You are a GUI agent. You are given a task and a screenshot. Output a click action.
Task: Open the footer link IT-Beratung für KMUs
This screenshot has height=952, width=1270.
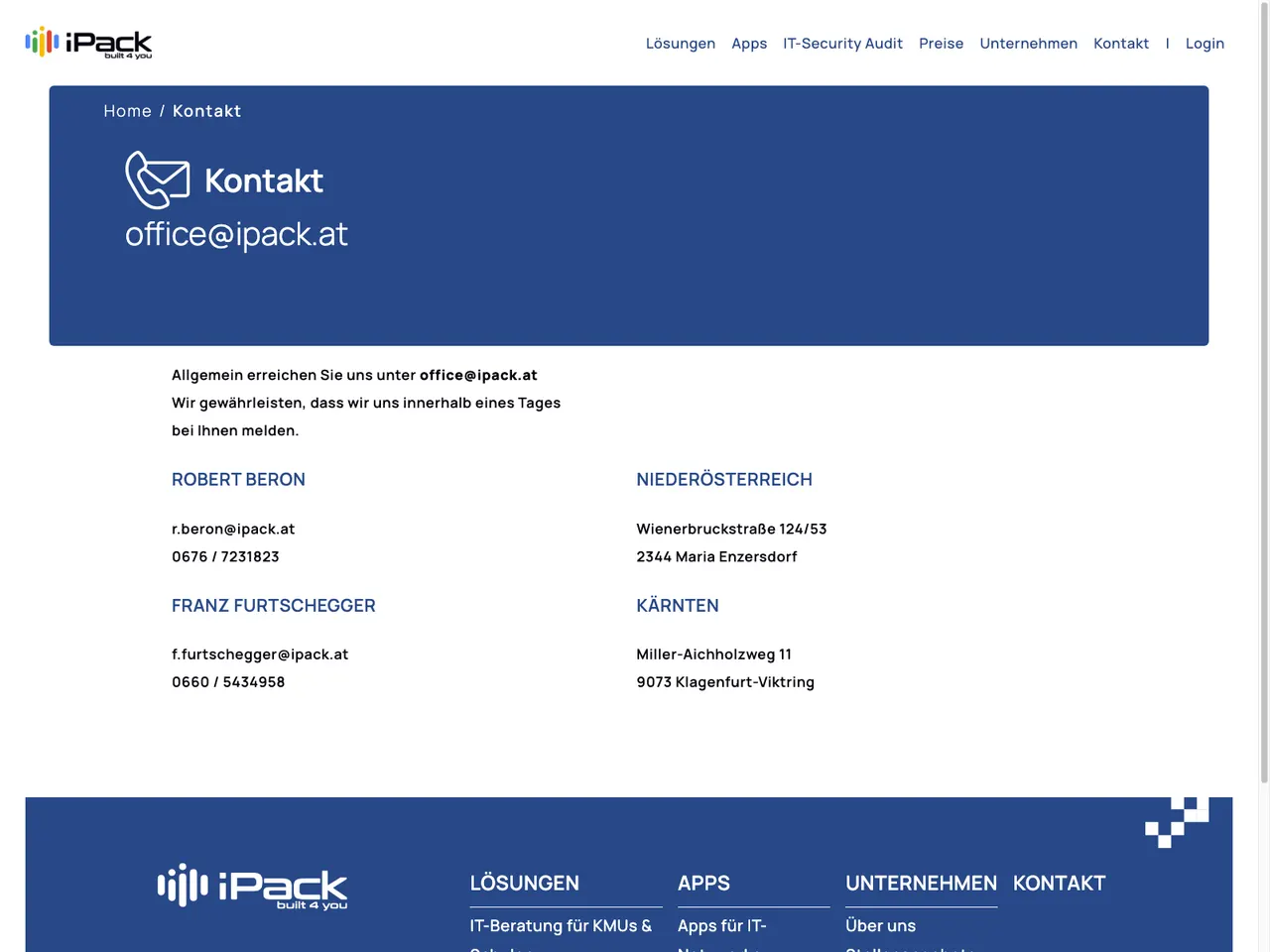coord(561,926)
